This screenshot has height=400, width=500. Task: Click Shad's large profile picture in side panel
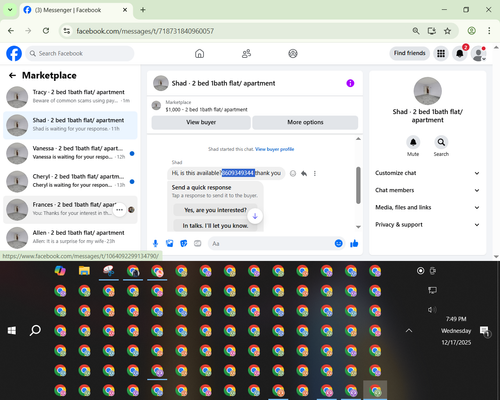click(428, 91)
